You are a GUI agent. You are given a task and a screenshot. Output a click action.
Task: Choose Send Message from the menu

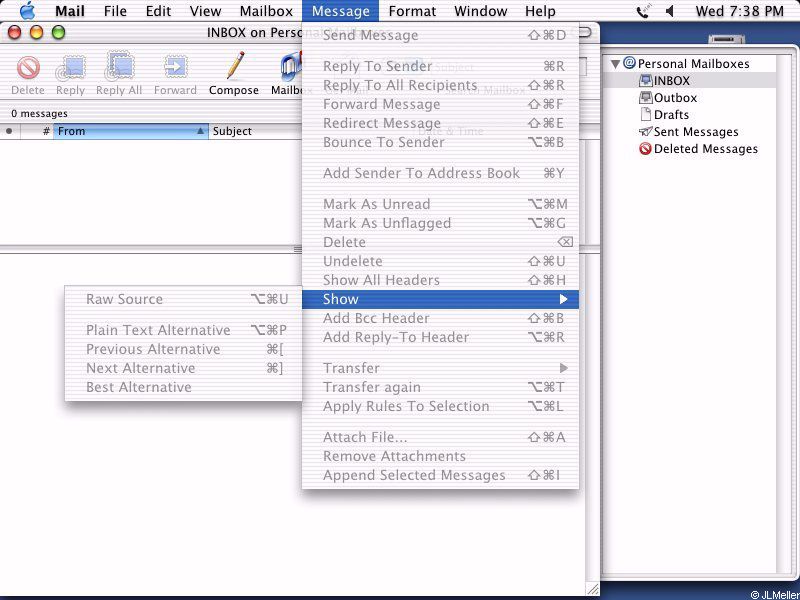click(x=440, y=35)
